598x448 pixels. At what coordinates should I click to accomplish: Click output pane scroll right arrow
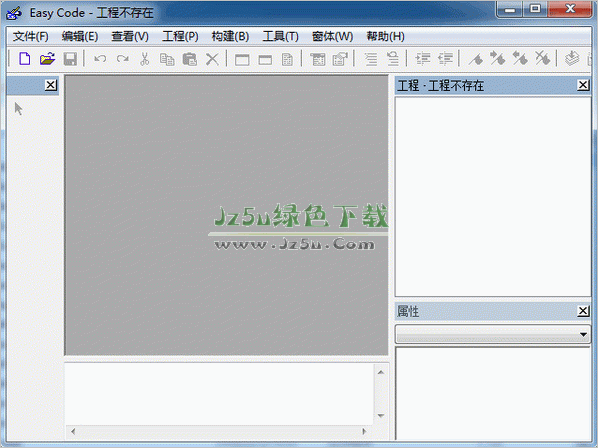pyautogui.click(x=364, y=432)
